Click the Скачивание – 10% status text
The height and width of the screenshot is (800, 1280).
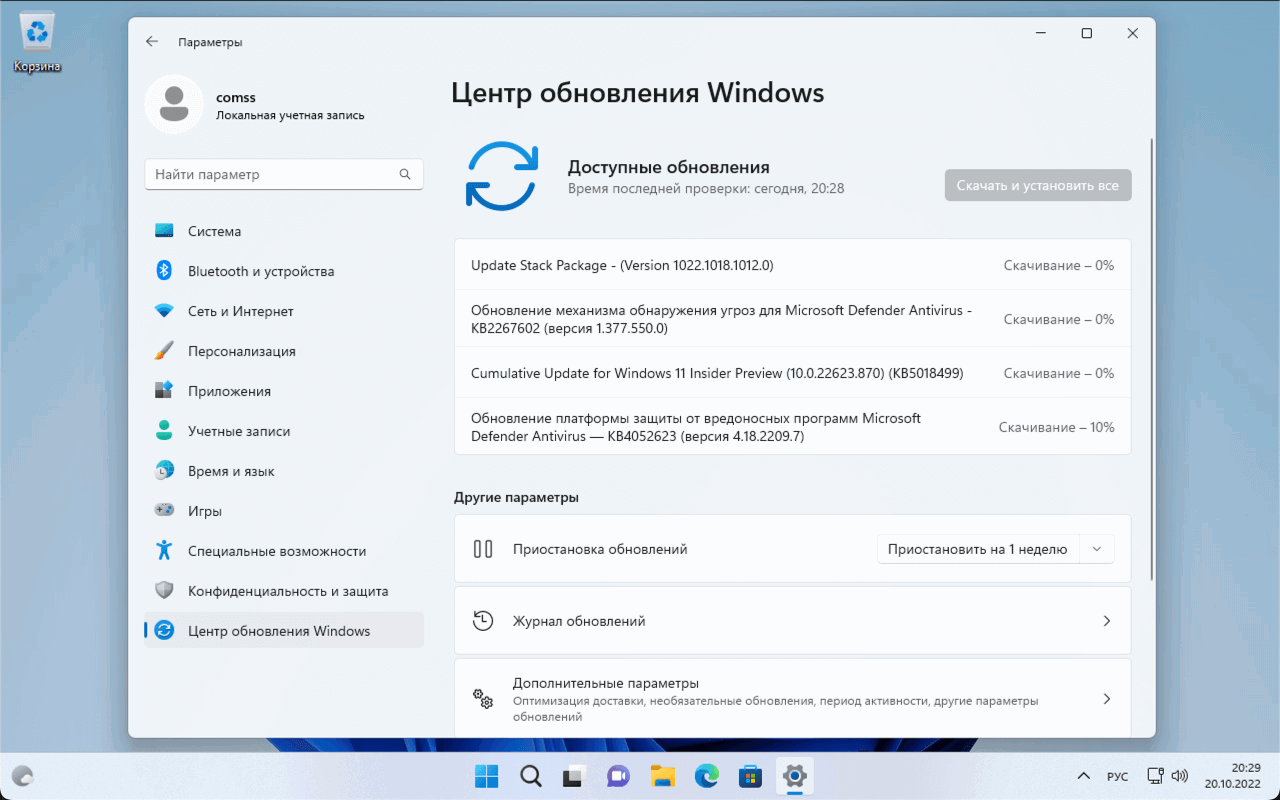point(1056,427)
